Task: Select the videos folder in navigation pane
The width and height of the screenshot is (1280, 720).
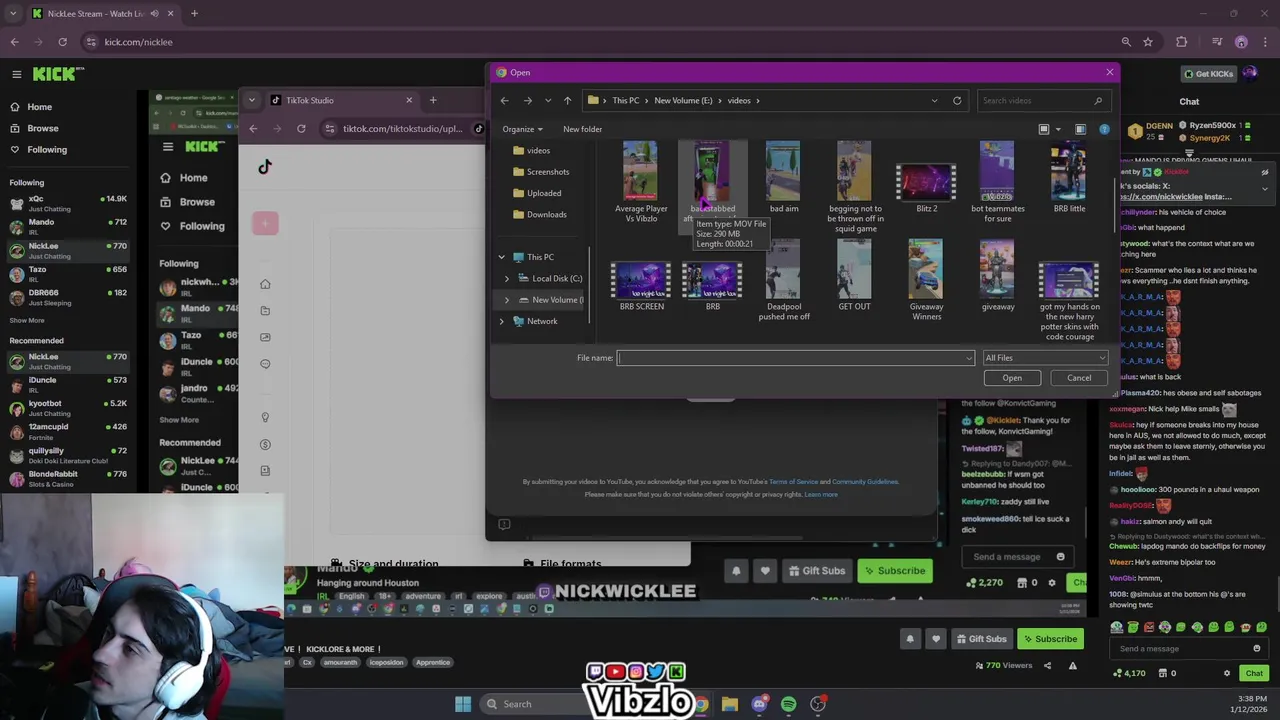Action: point(538,150)
